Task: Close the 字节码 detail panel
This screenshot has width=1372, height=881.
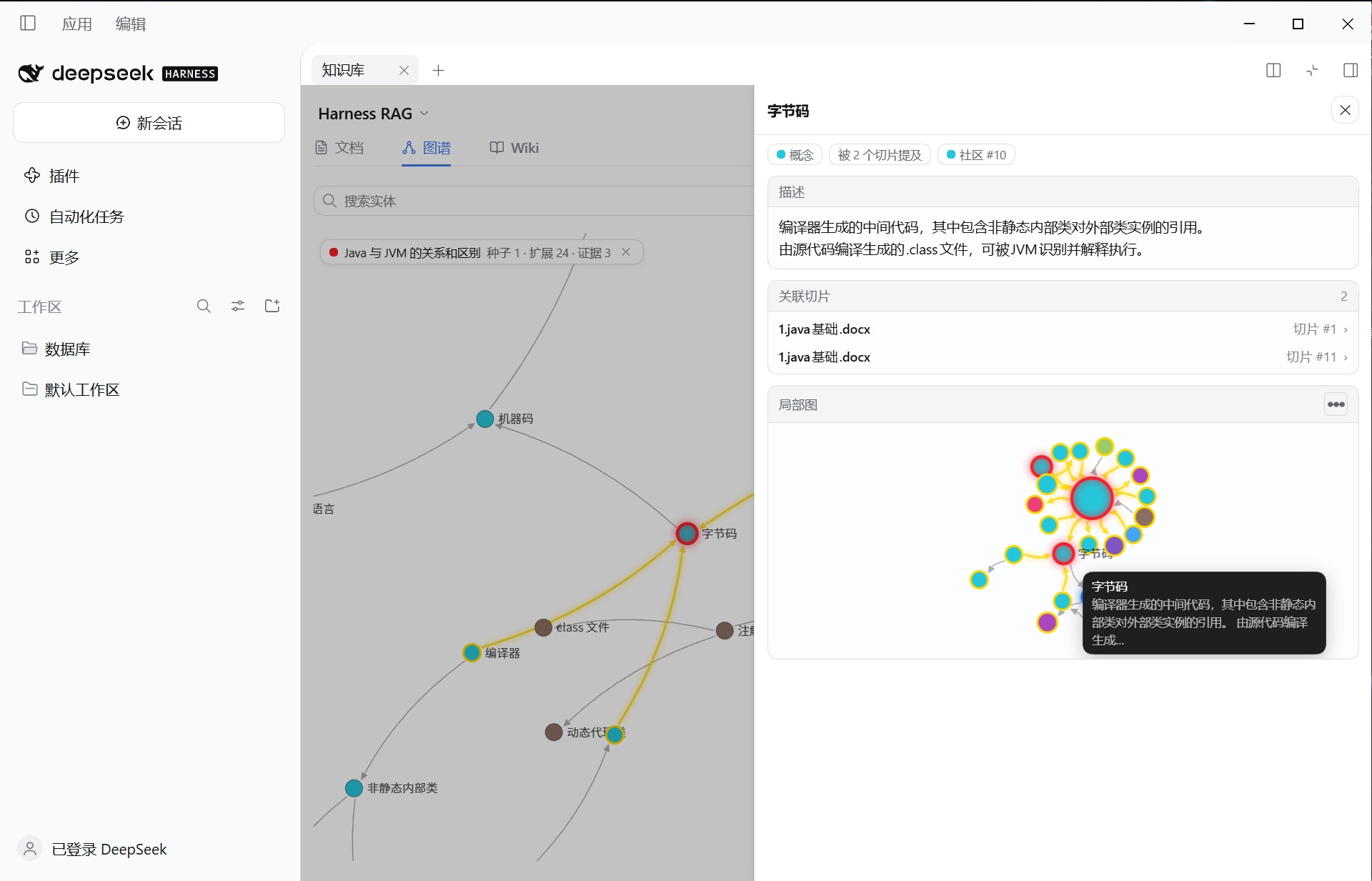Action: coord(1345,110)
